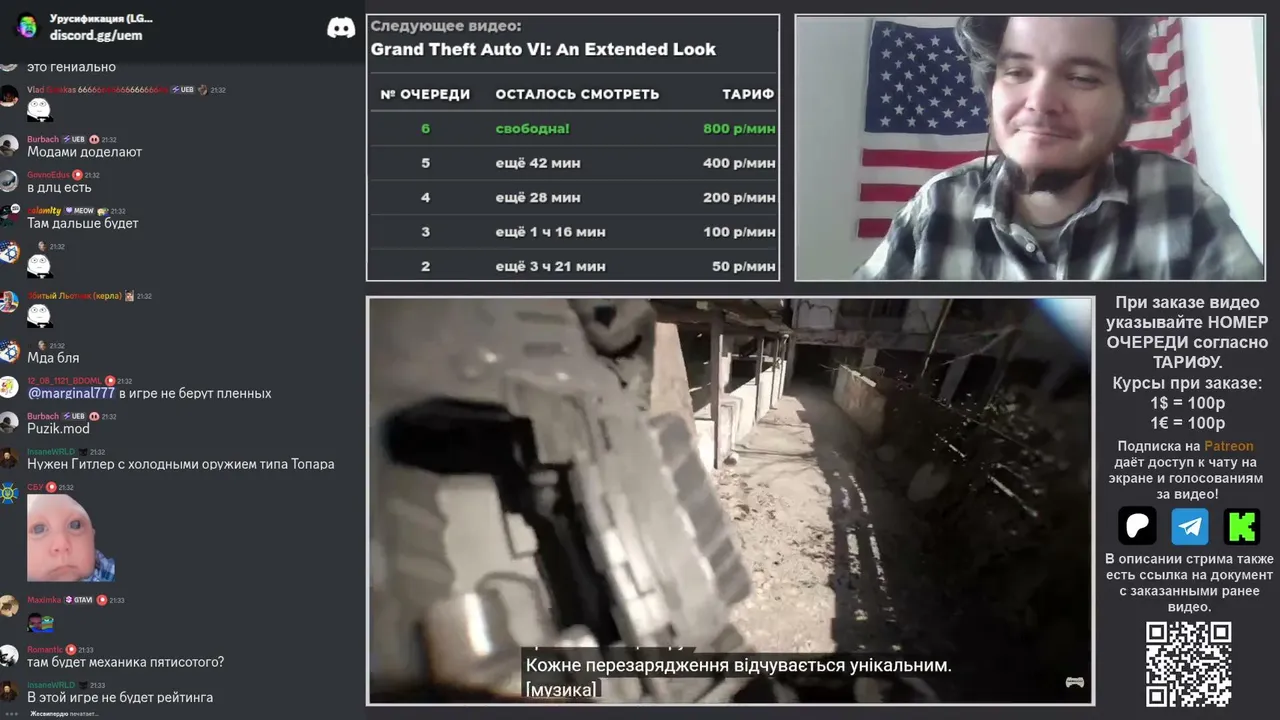Open the discord.gg/uem invite link

tap(96, 35)
